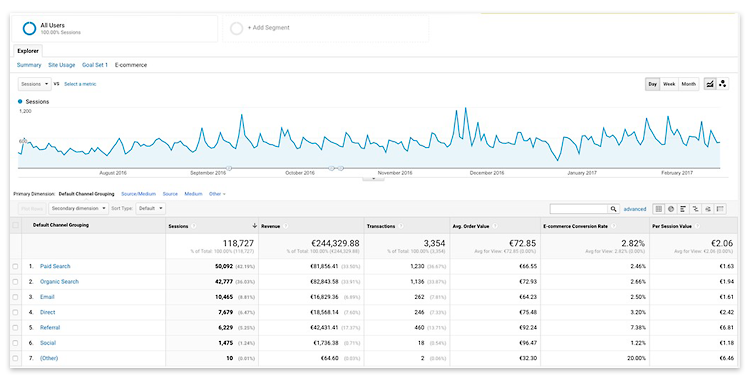Screen dimensions: 750x378
Task: Click the Sessions column help icon
Action: click(194, 226)
